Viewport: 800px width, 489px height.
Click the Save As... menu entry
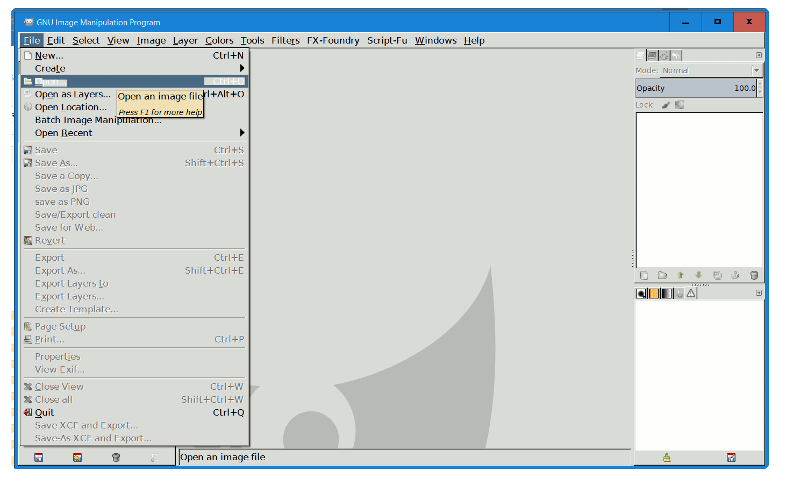coord(135,163)
